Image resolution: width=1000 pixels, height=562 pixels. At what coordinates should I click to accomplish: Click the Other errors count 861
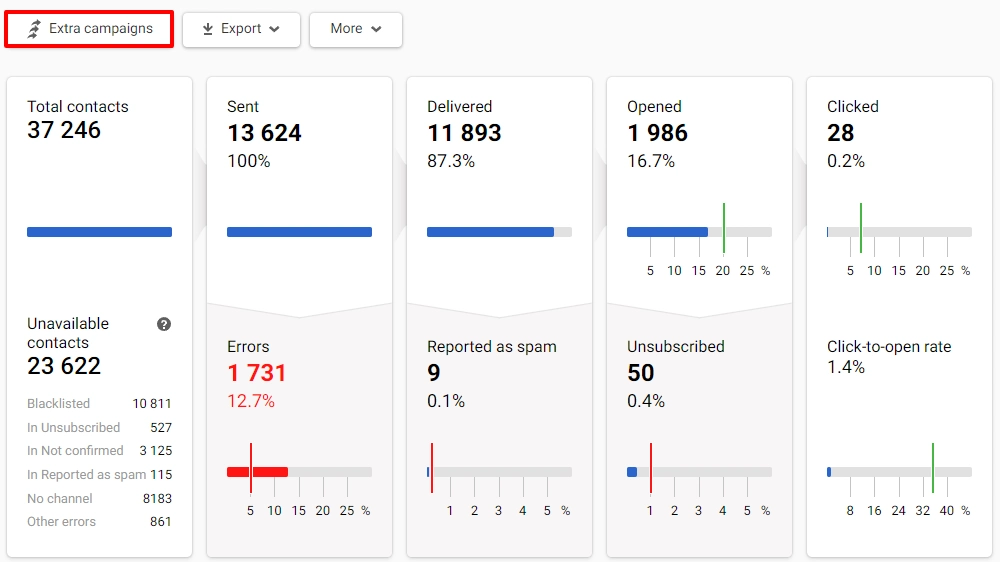pyautogui.click(x=161, y=522)
